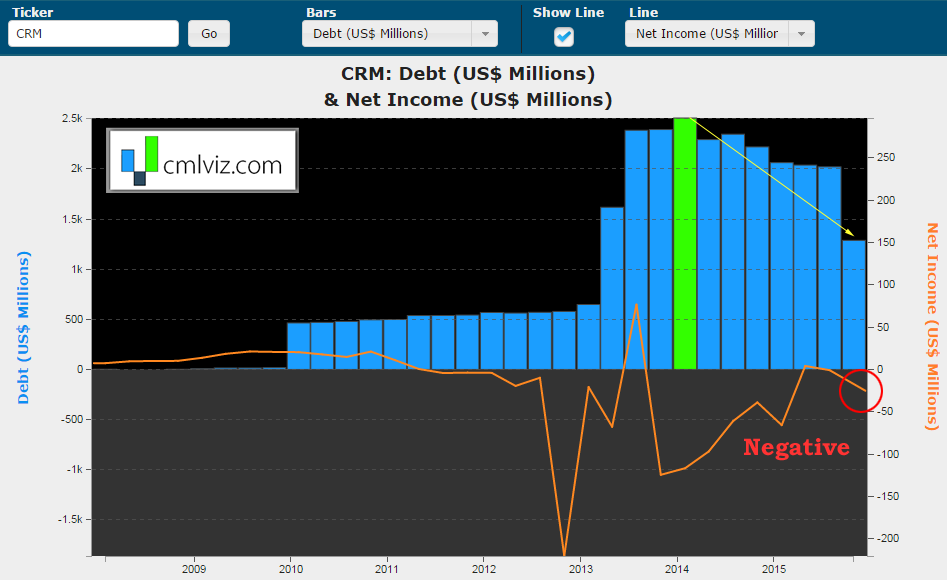Image resolution: width=947 pixels, height=580 pixels.
Task: Click the "2014" year label
Action: 677,569
